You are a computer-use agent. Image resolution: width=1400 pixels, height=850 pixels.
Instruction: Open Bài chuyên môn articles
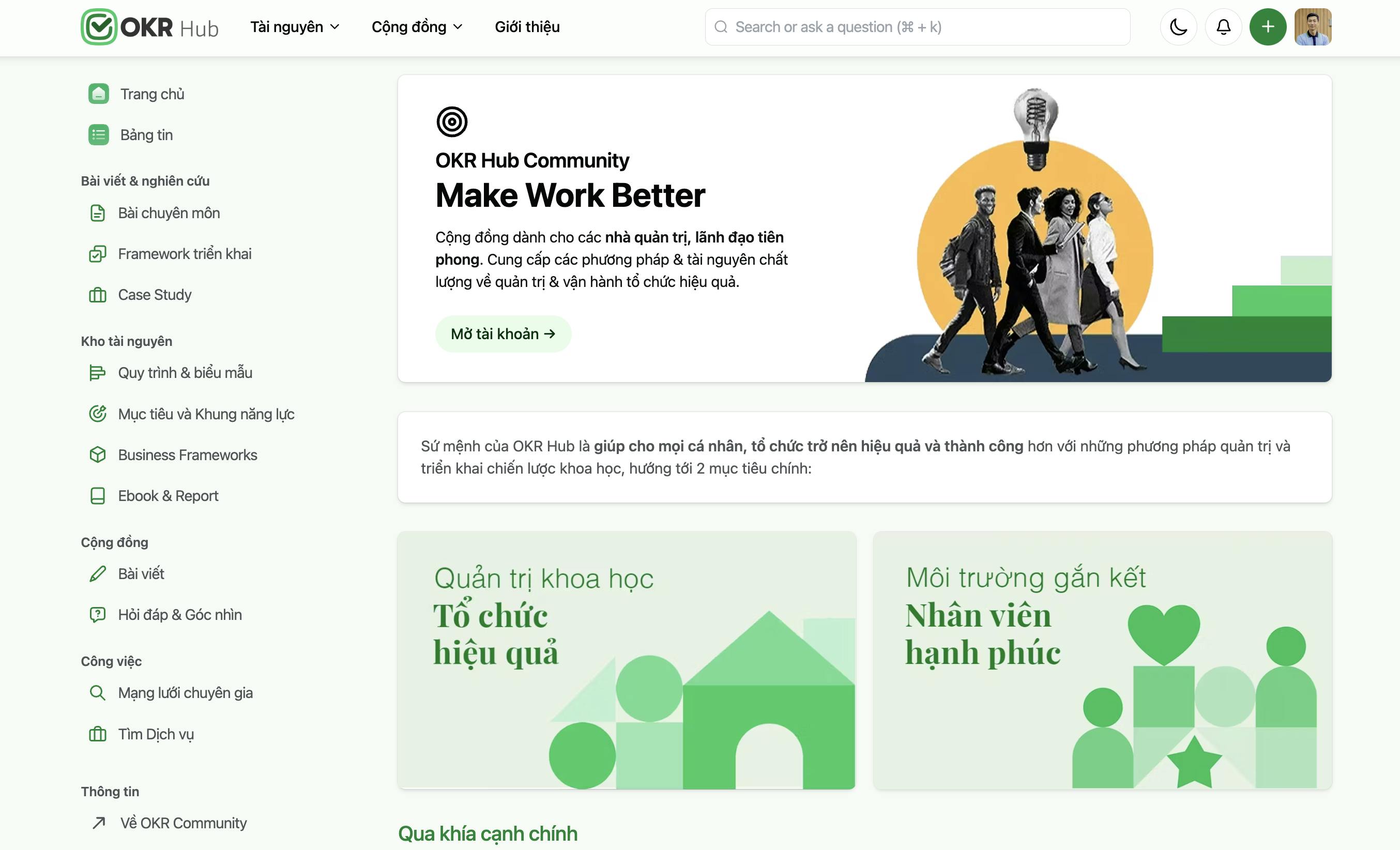pos(155,213)
